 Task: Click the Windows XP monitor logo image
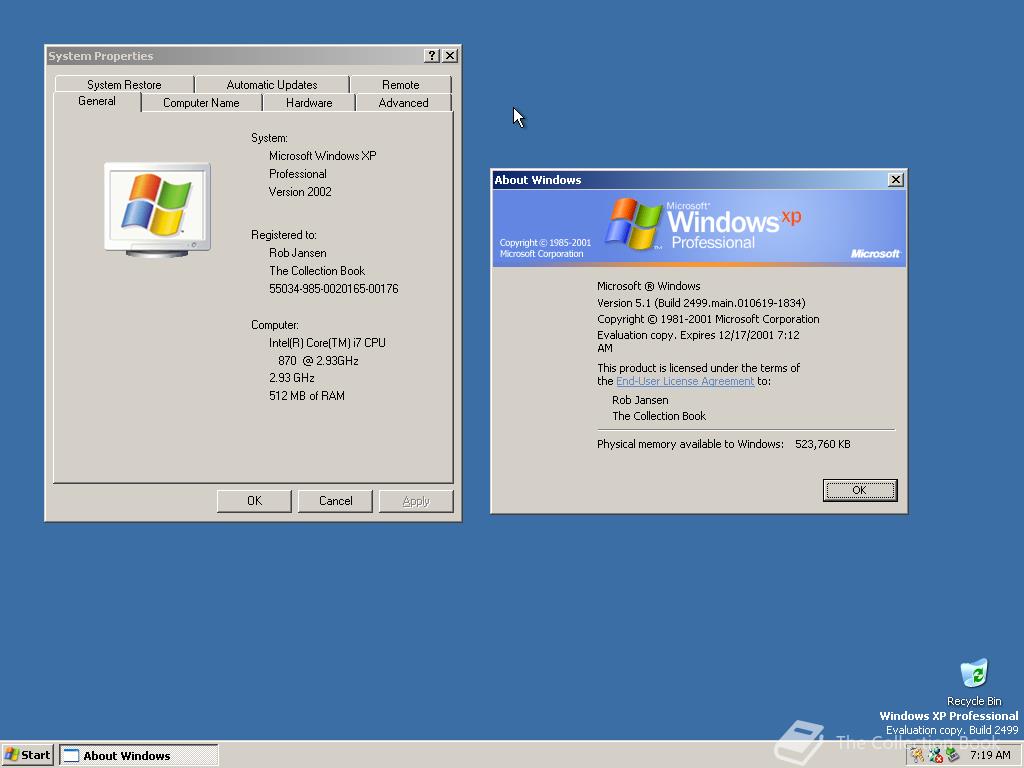pyautogui.click(x=157, y=209)
